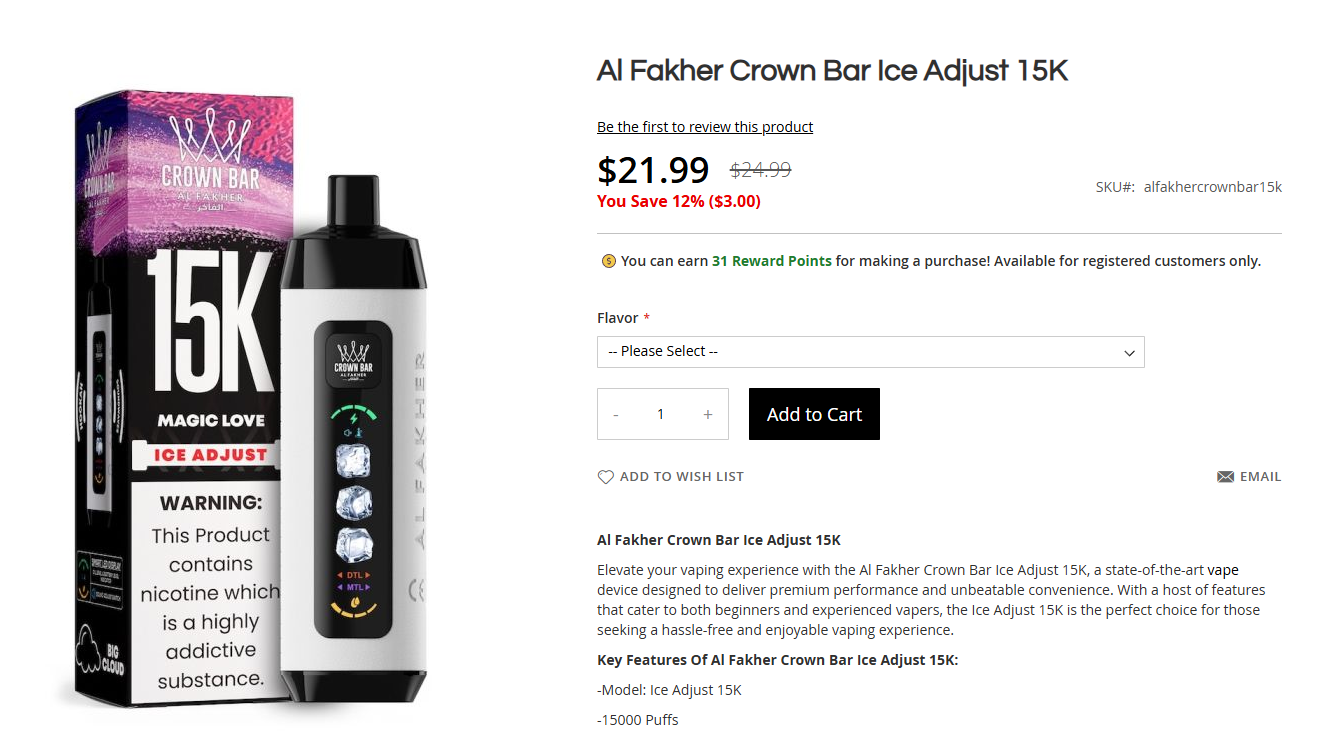Viewport: 1320px width, 733px height.
Task: Click the heart wish list icon
Action: tap(605, 477)
